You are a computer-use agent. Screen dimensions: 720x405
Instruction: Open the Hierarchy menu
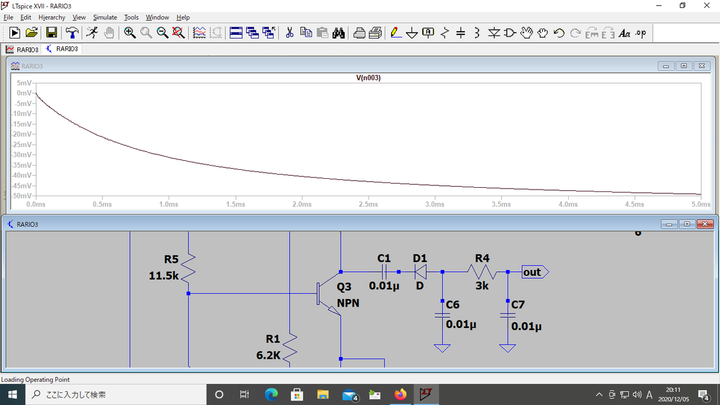click(51, 17)
